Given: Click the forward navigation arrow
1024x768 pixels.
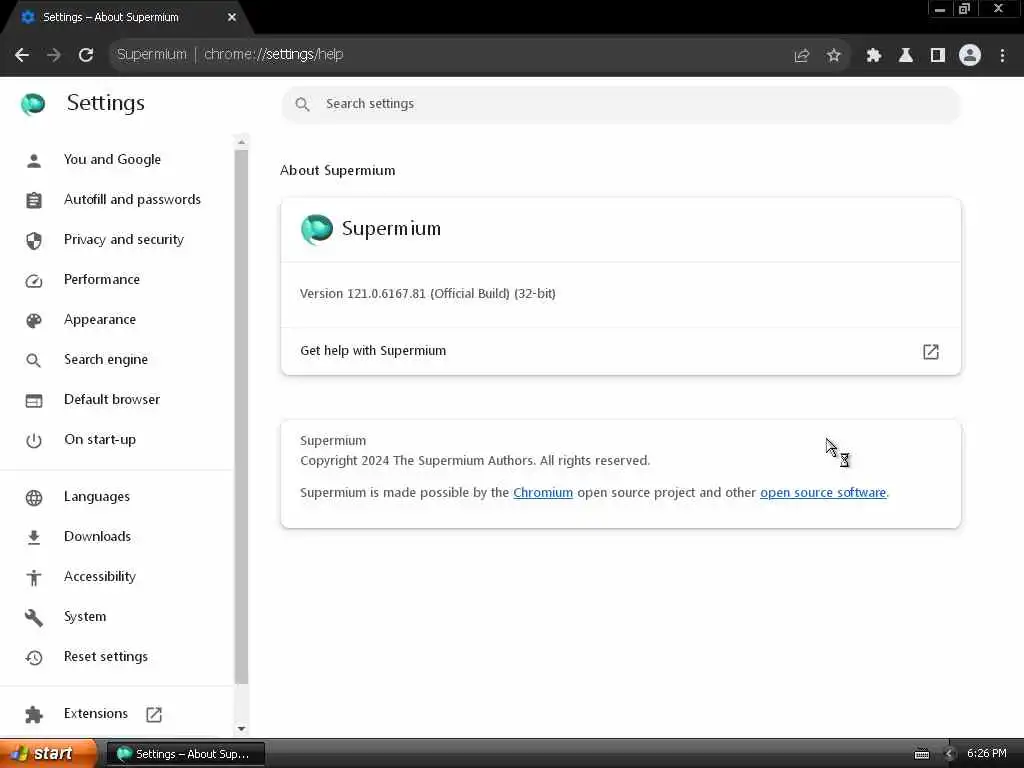Looking at the screenshot, I should click(54, 55).
